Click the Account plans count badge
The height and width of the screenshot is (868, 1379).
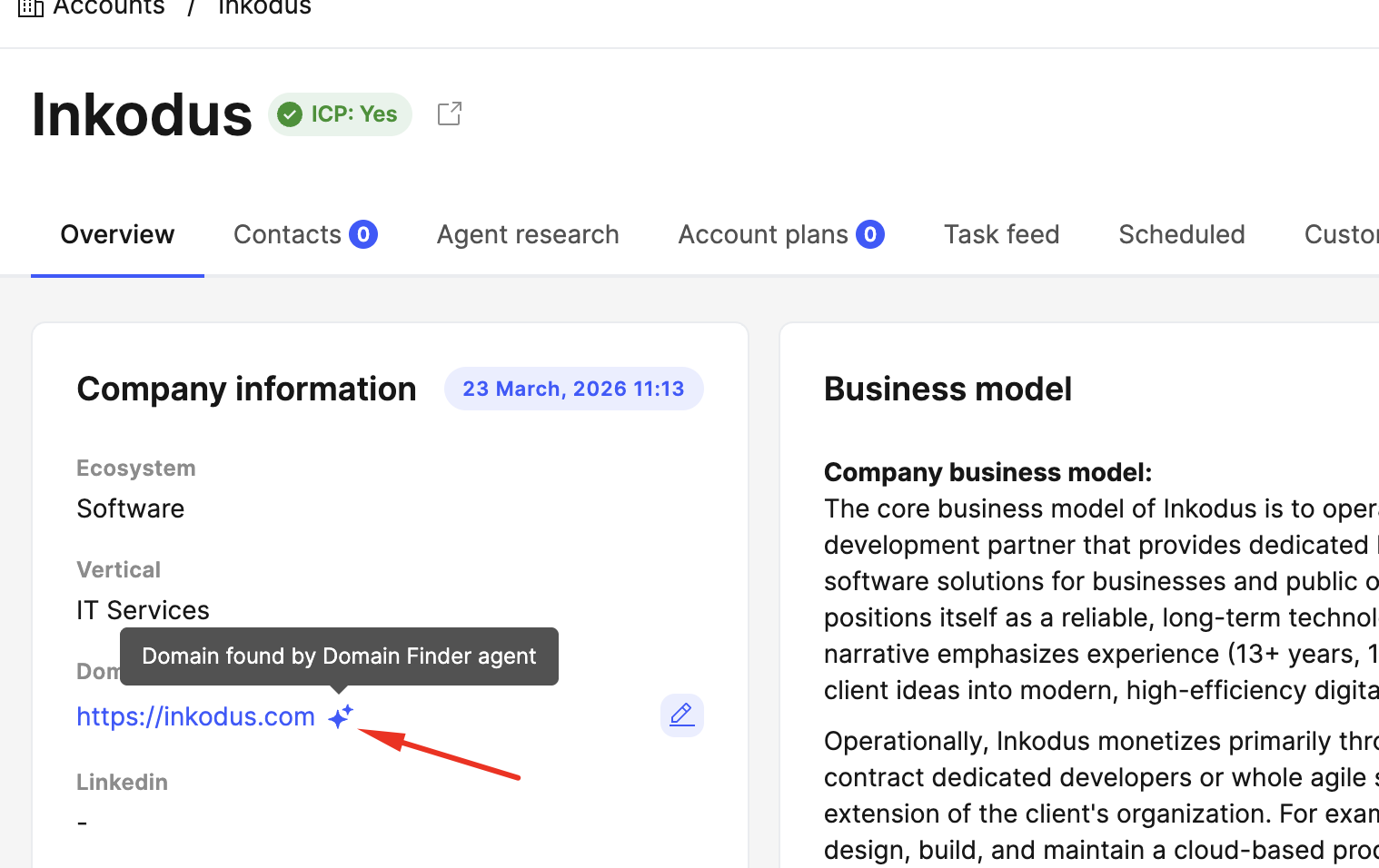(869, 234)
